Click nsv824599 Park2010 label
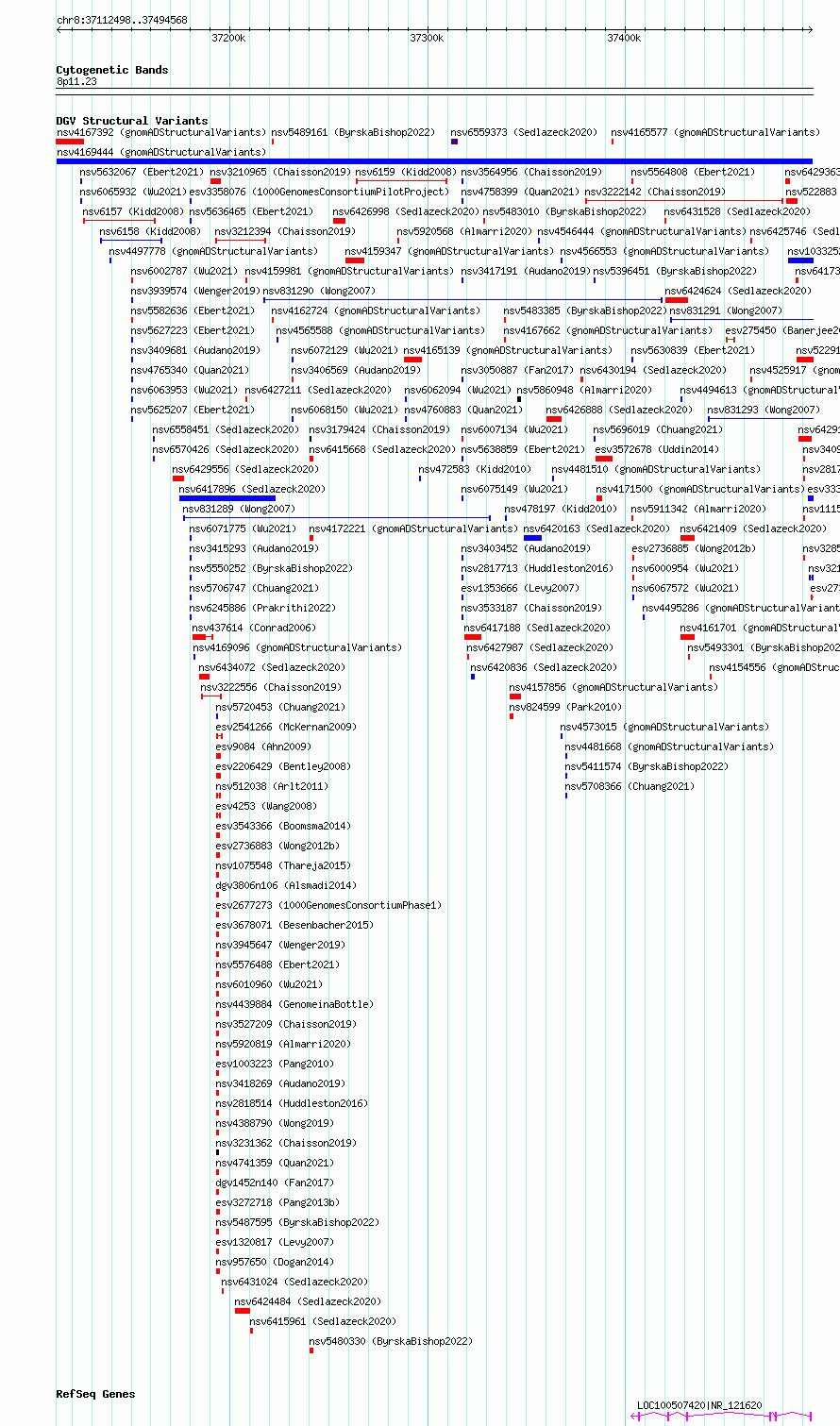The width and height of the screenshot is (840, 1426). [565, 707]
